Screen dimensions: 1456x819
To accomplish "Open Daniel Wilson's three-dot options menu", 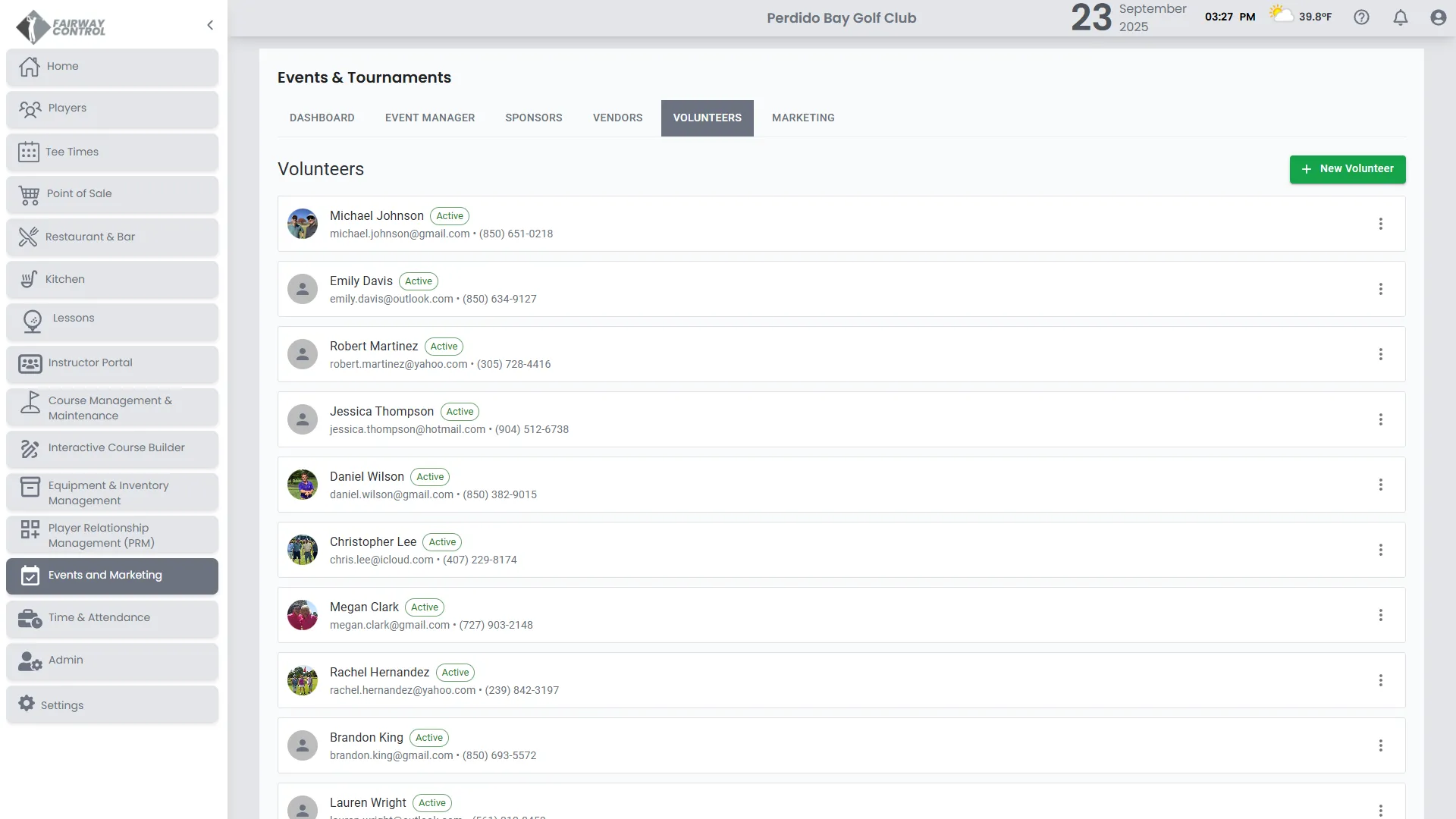I will coord(1380,485).
